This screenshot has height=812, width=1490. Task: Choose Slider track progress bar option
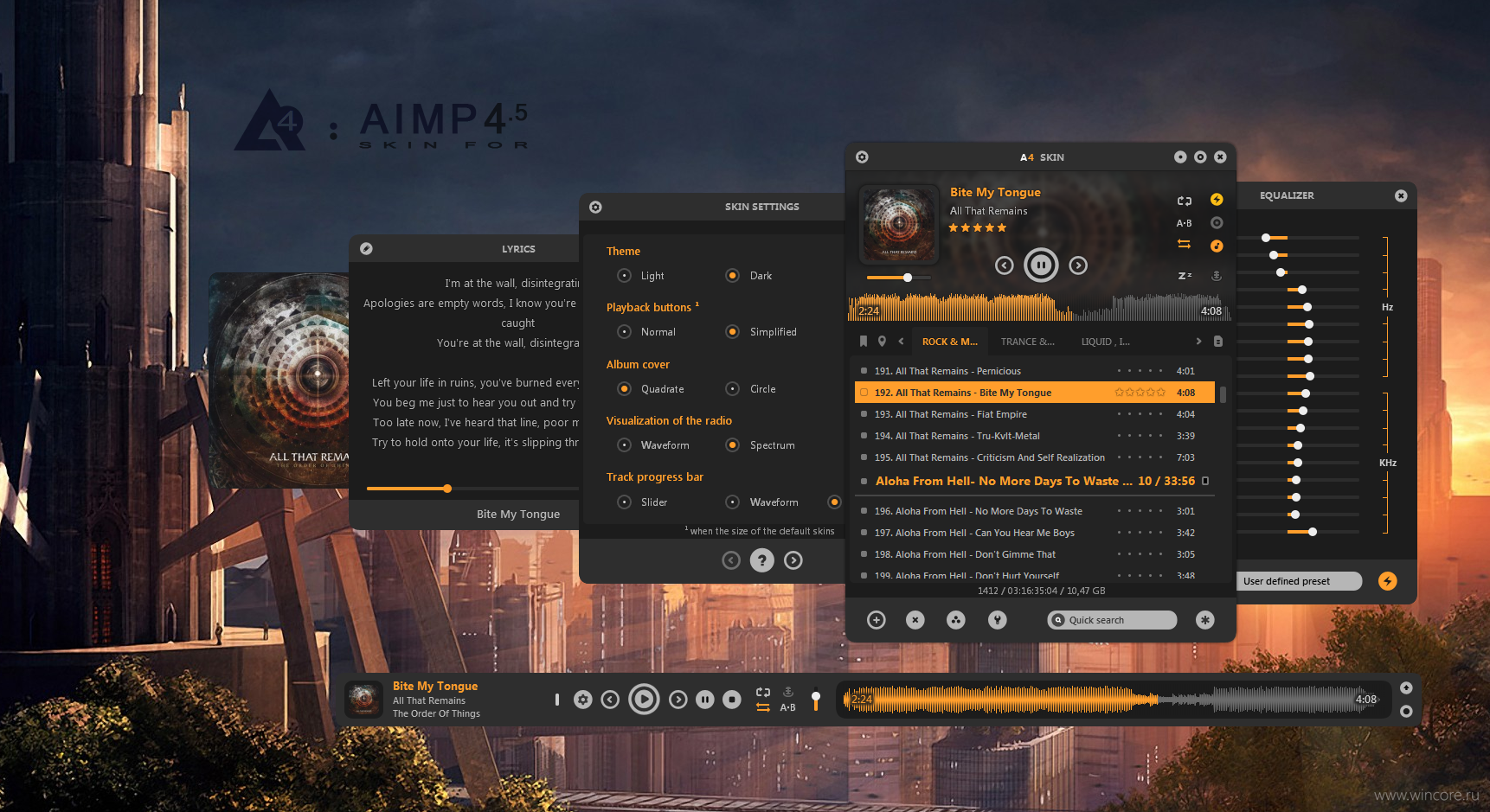624,502
